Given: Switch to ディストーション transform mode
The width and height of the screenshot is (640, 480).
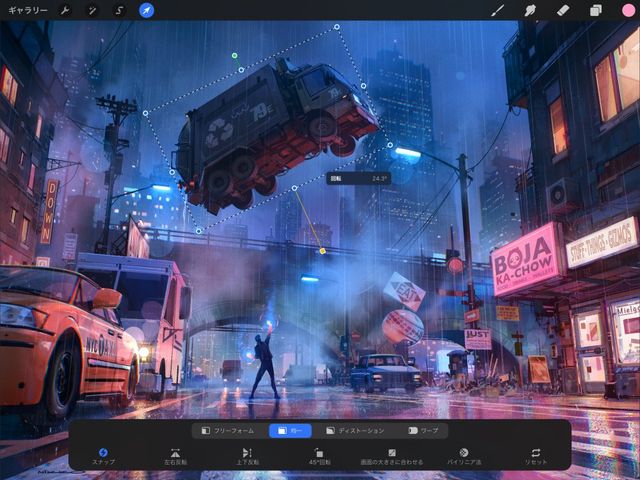Looking at the screenshot, I should coord(355,431).
